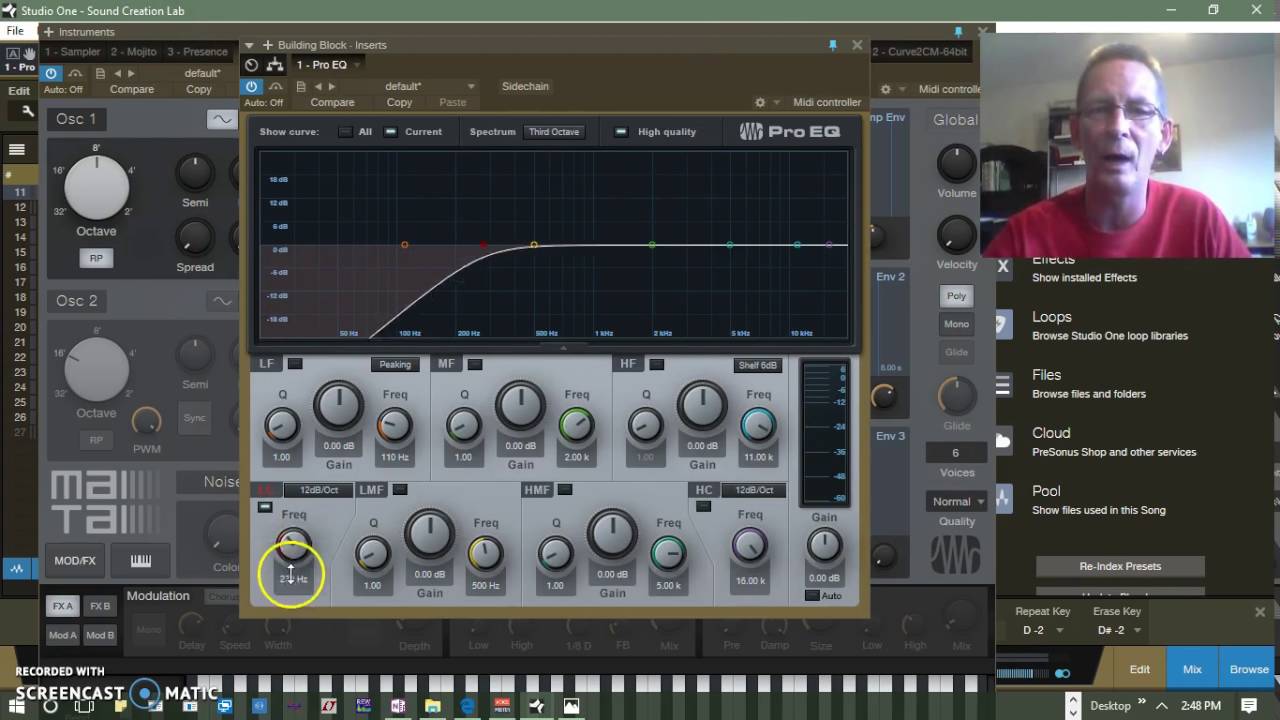
Task: Click the Pro EQ automation mode icon
Action: pyautogui.click(x=274, y=86)
